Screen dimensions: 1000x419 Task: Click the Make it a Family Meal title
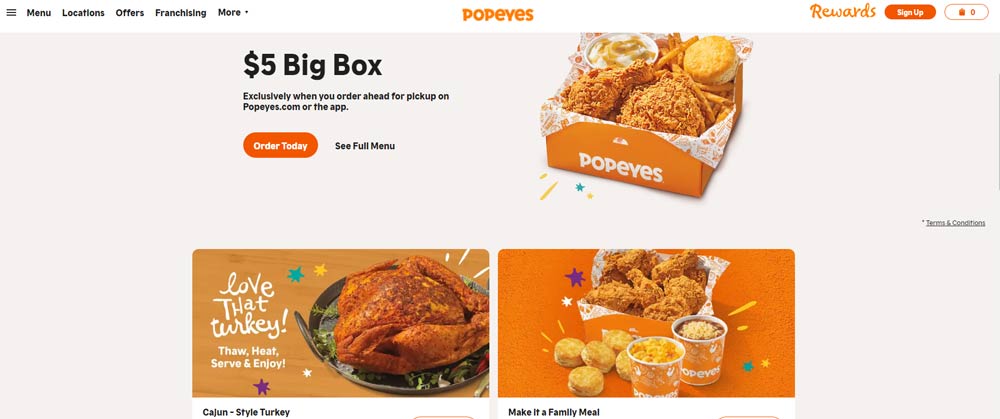(x=554, y=412)
